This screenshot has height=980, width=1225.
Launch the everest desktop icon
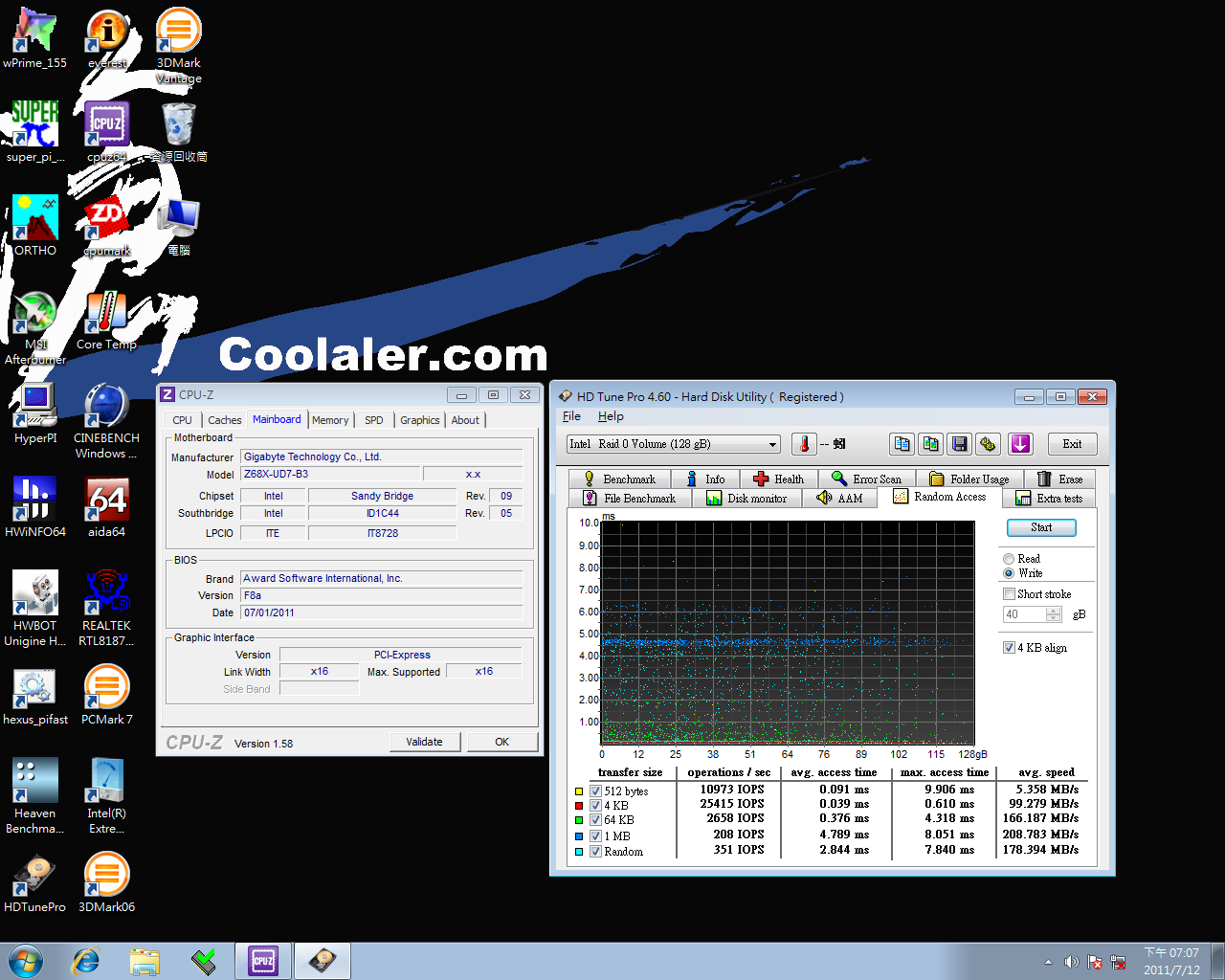[107, 38]
